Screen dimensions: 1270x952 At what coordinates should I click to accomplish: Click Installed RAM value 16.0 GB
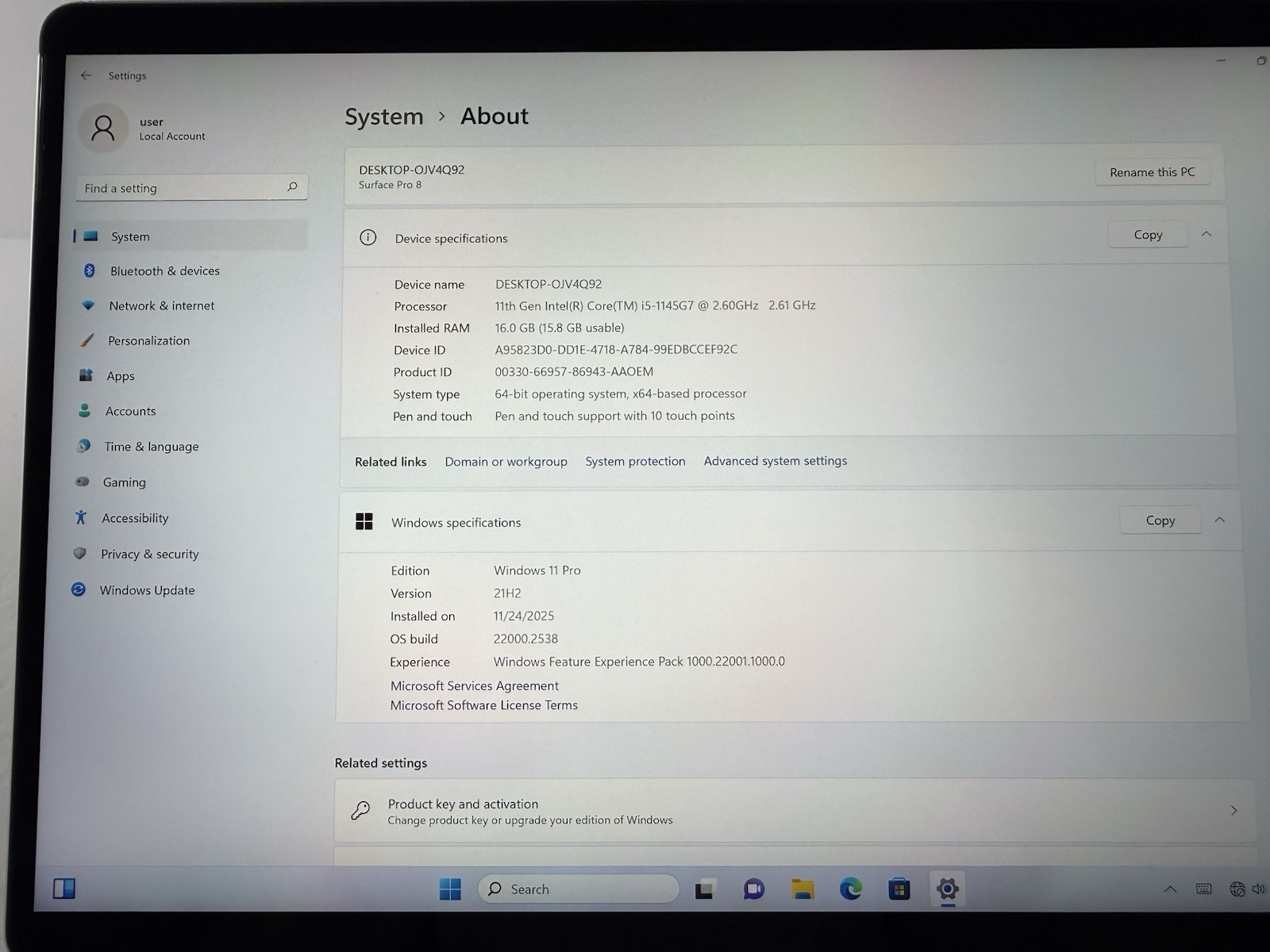pyautogui.click(x=560, y=328)
